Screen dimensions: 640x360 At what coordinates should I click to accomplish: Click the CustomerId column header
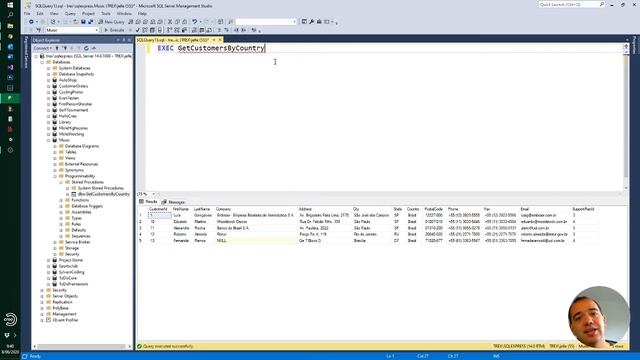tap(158, 209)
